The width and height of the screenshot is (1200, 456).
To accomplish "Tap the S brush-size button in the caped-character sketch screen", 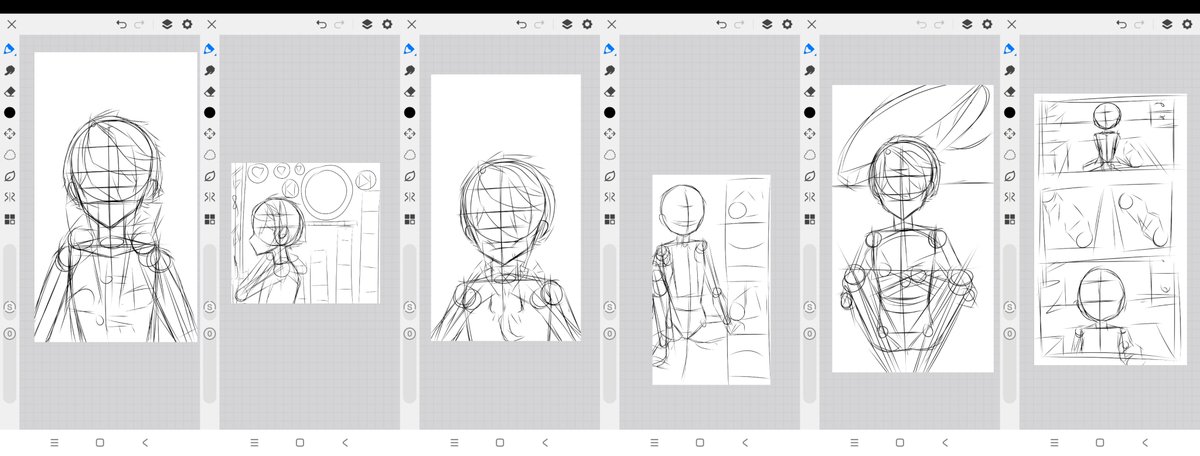I will (x=9, y=307).
